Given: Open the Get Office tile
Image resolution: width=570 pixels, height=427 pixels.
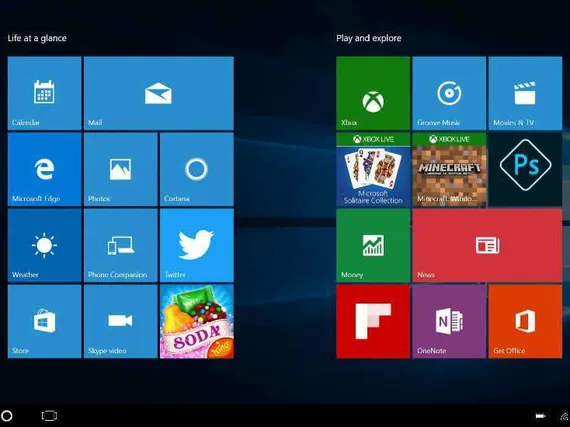Looking at the screenshot, I should [x=525, y=321].
